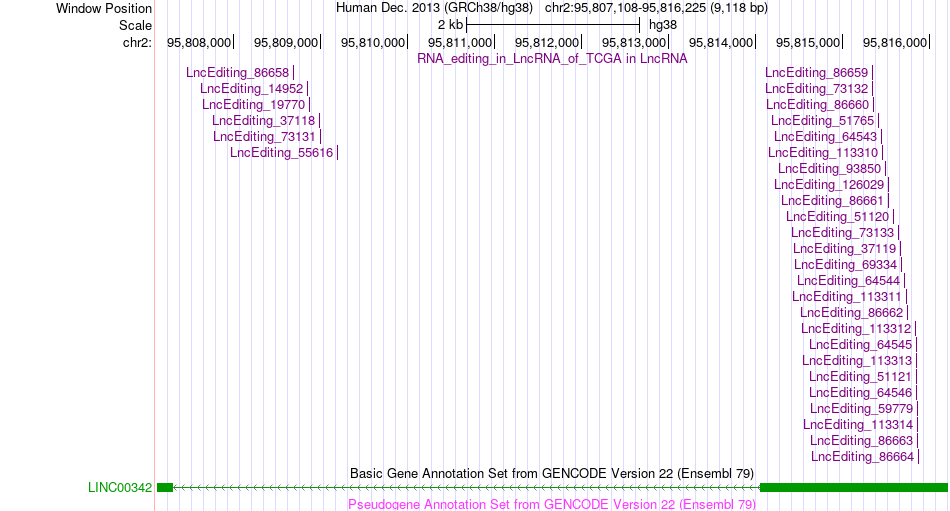
Task: Click LncEditing_69334 track label
Action: [846, 265]
